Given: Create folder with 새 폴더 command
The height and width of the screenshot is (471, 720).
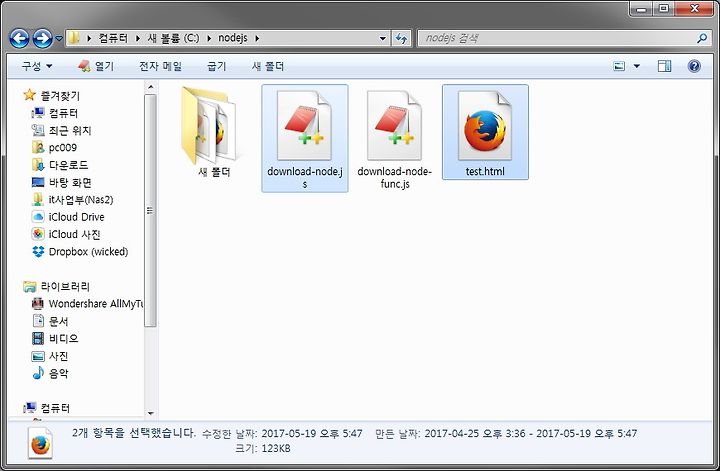Looking at the screenshot, I should coord(268,66).
